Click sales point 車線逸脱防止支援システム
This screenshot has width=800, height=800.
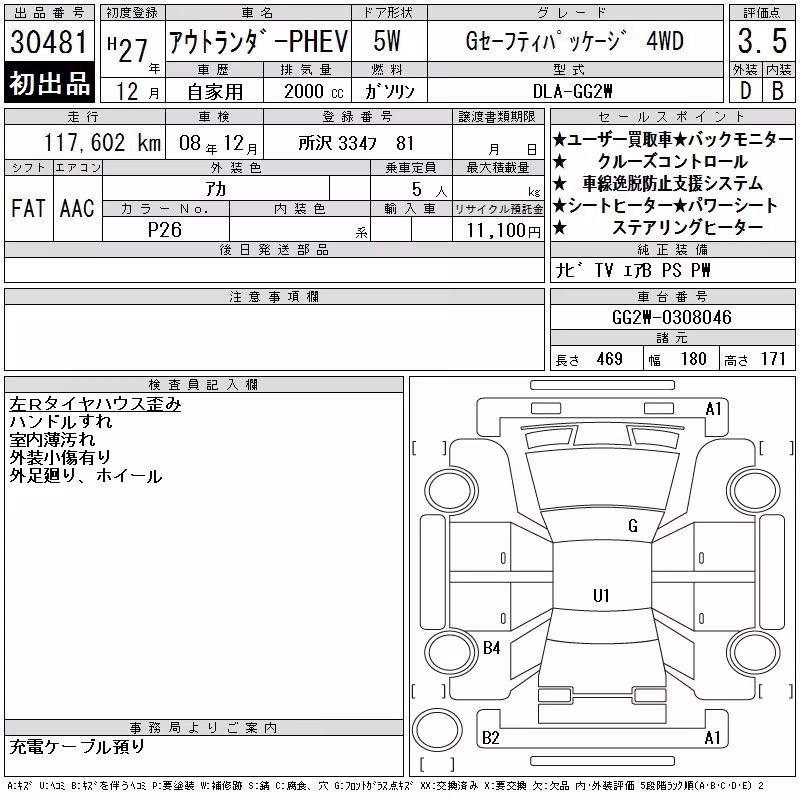coord(672,183)
